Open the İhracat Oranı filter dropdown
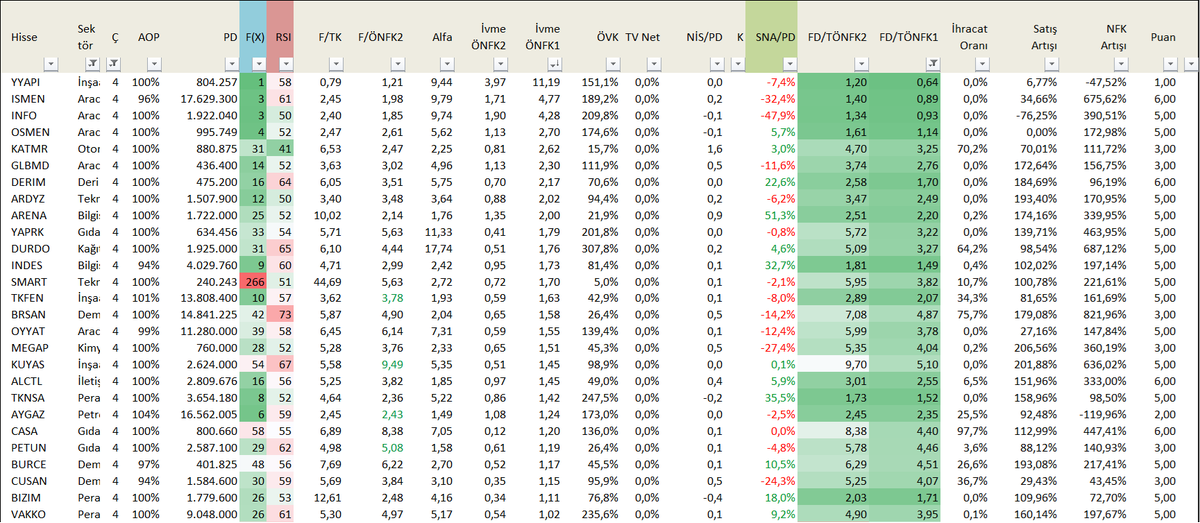 tap(983, 63)
